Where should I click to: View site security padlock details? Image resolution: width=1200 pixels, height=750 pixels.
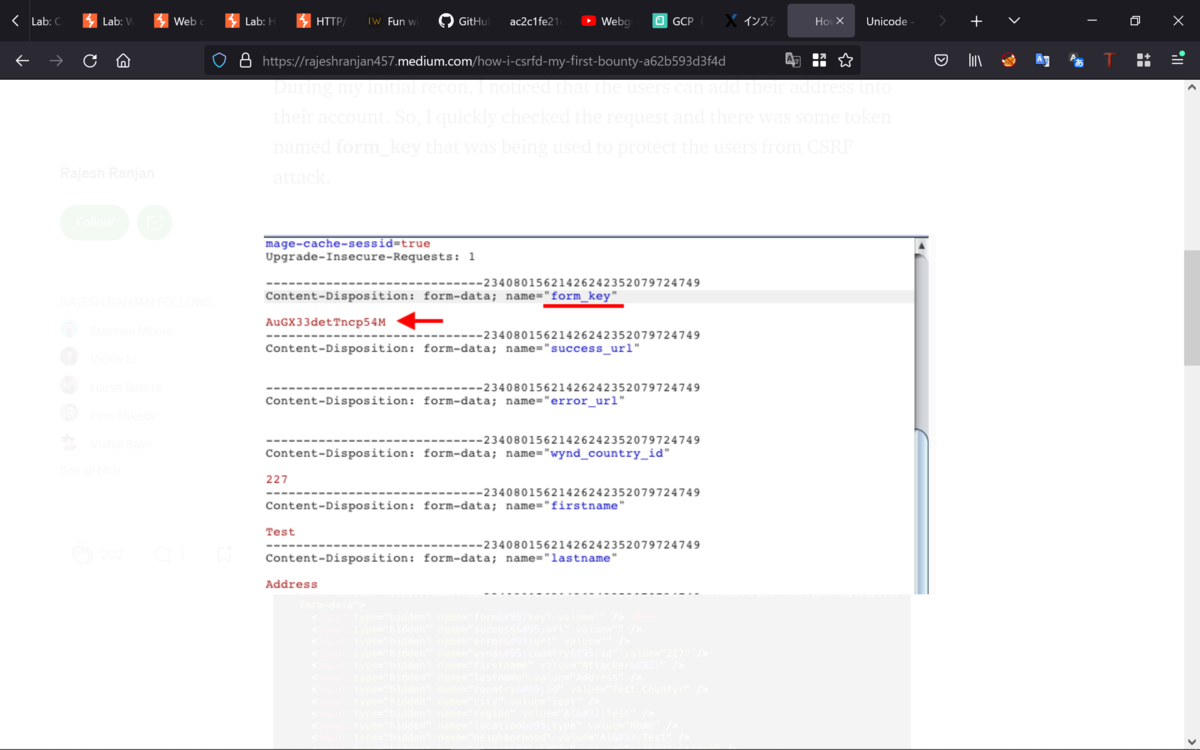[245, 61]
